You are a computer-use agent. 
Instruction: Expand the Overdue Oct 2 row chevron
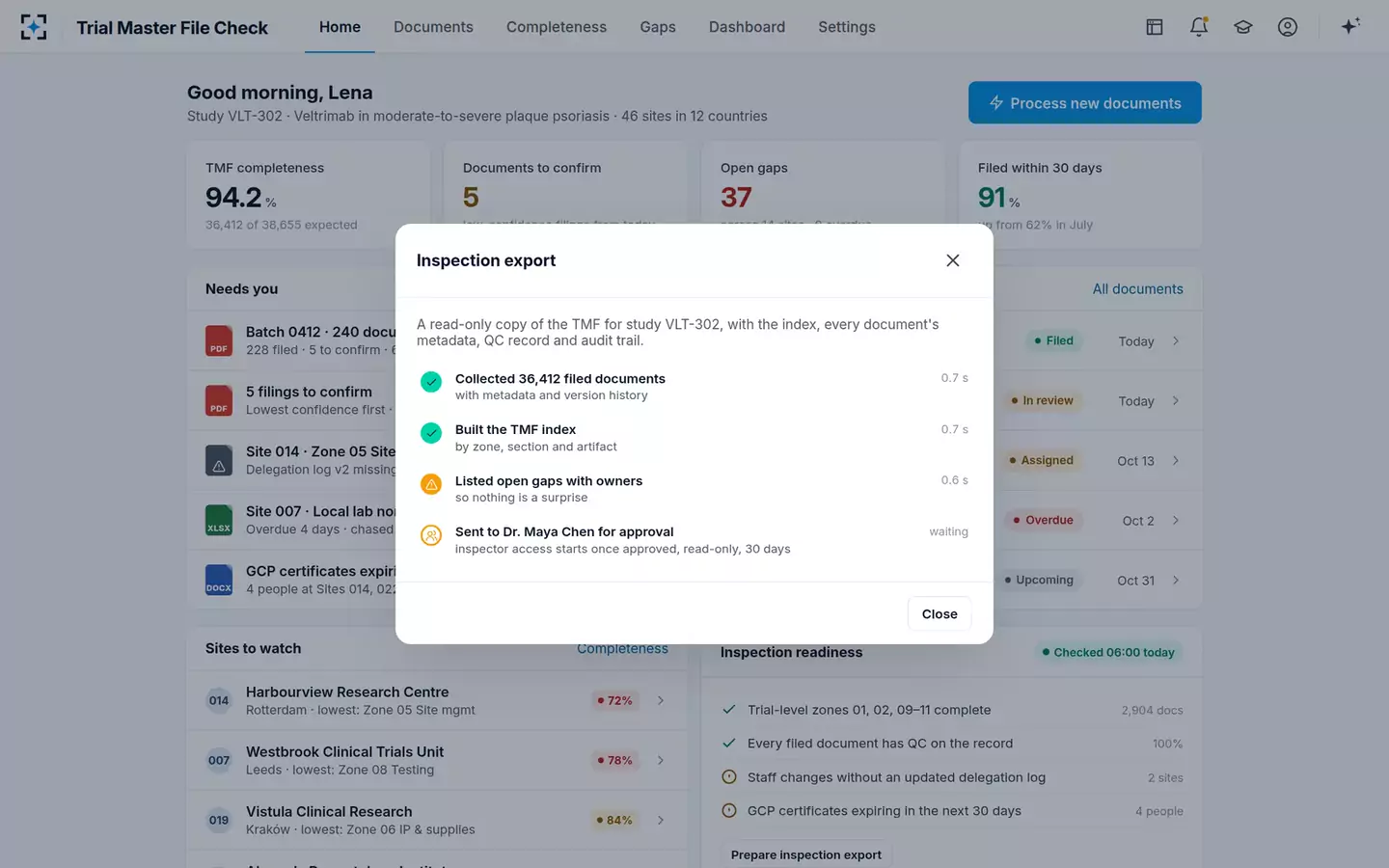(1176, 520)
